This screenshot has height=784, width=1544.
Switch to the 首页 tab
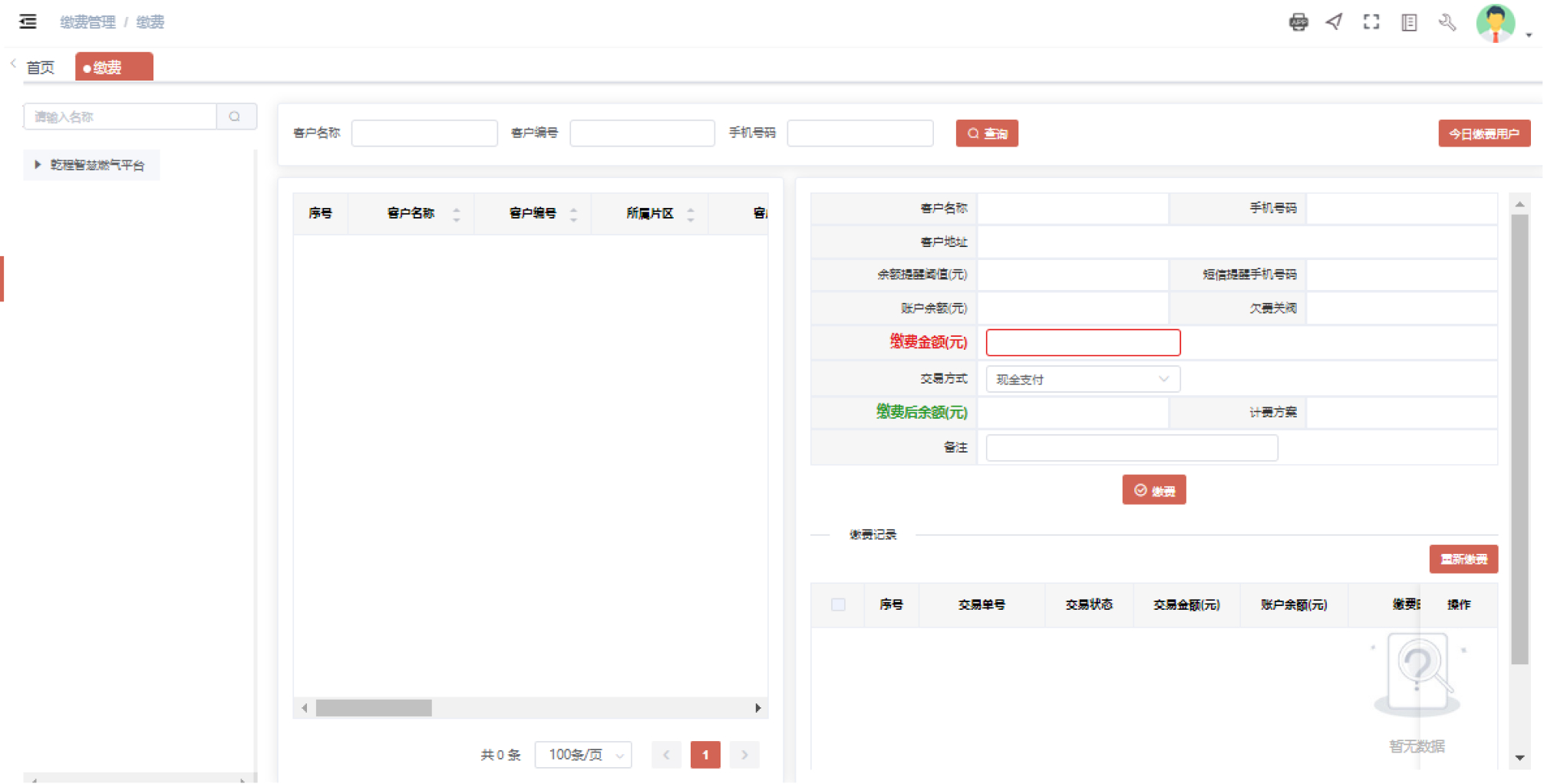pyautogui.click(x=40, y=68)
